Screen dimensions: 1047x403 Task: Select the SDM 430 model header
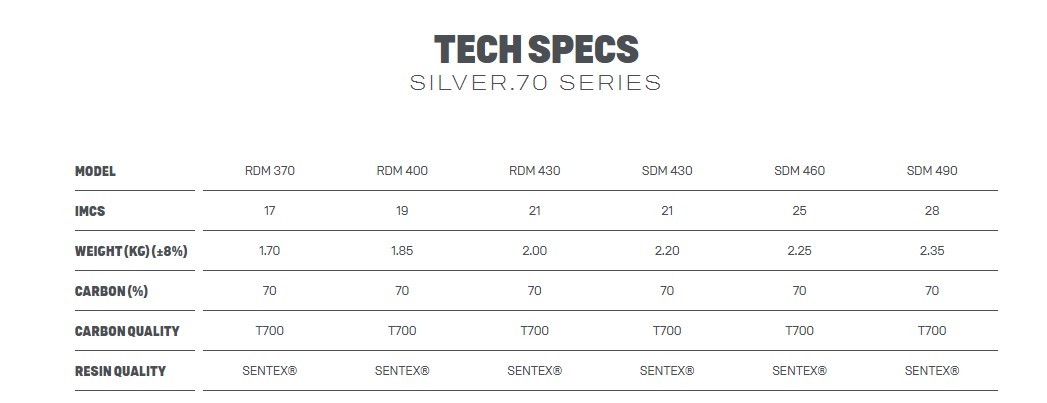(x=667, y=171)
